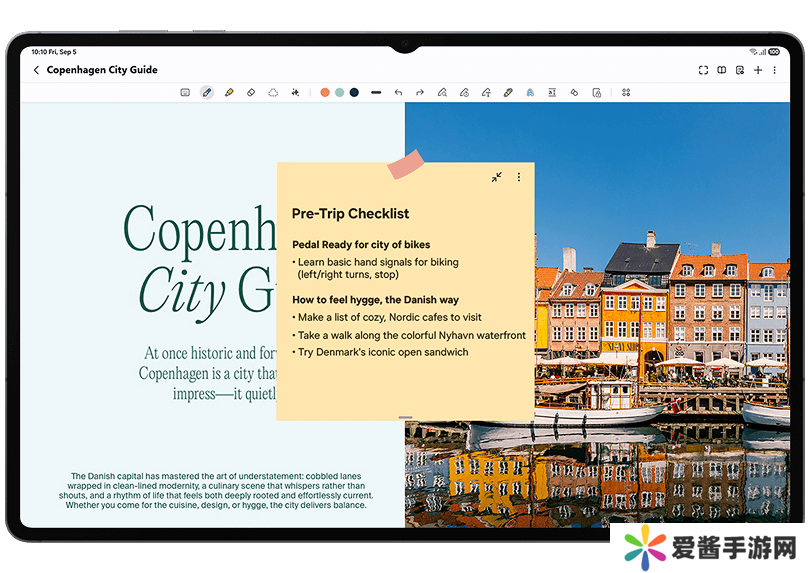The image size is (810, 573).
Task: Undo the last stroke
Action: tap(398, 92)
